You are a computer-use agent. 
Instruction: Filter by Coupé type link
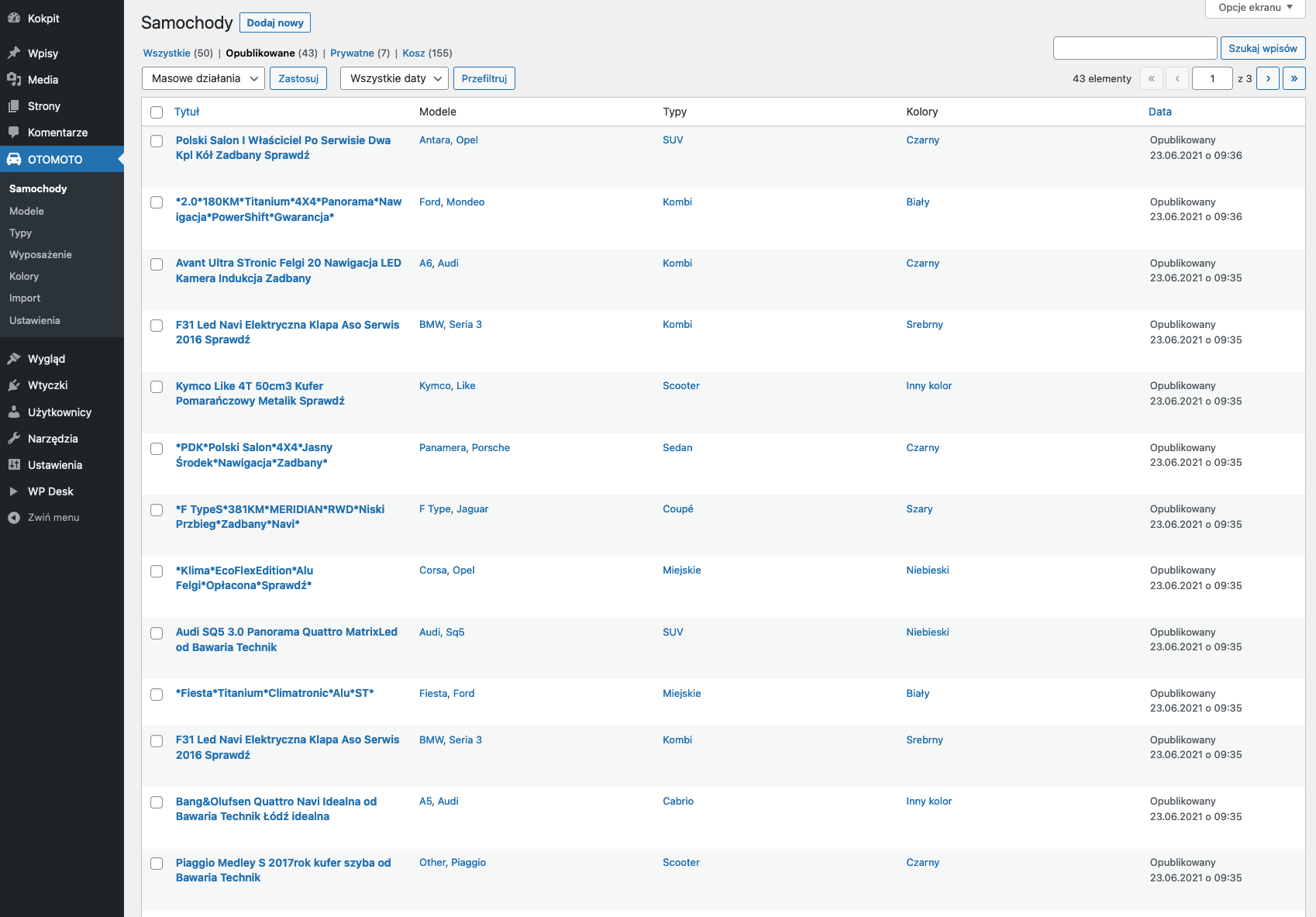click(678, 508)
